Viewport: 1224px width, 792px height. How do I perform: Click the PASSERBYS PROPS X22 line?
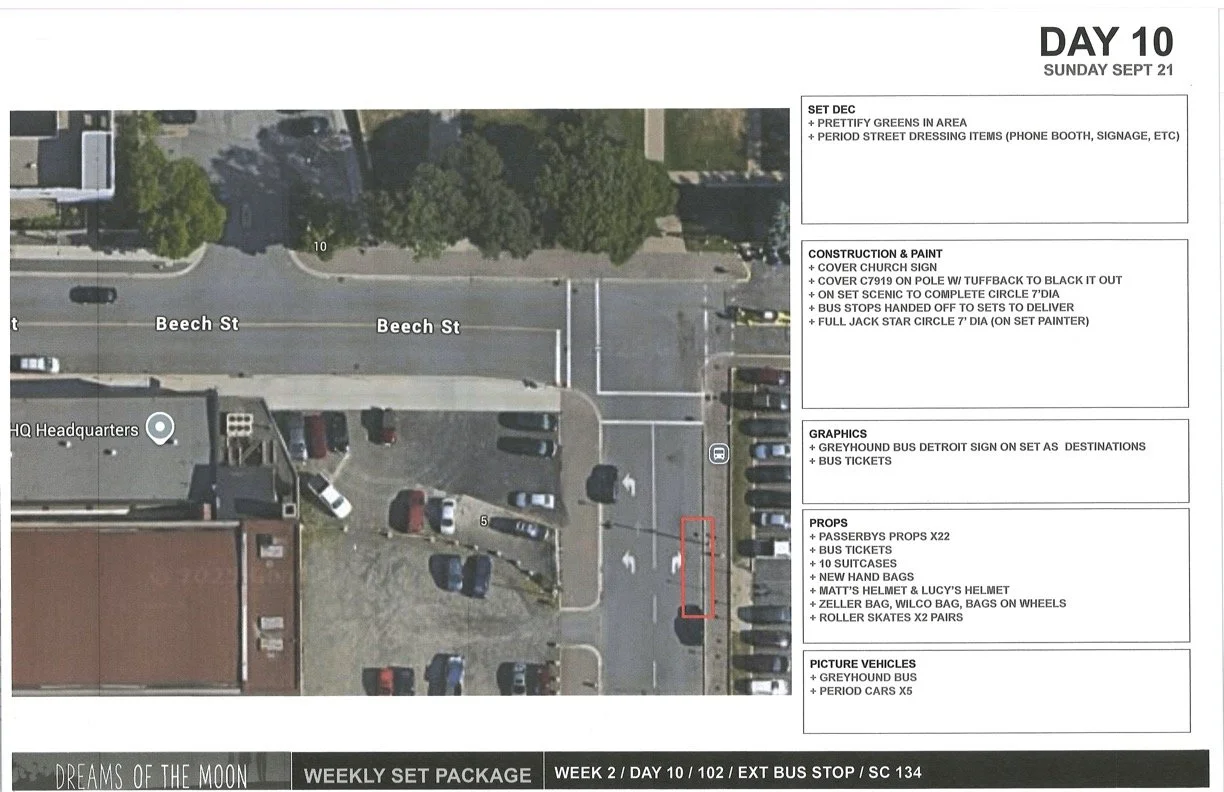click(x=879, y=537)
